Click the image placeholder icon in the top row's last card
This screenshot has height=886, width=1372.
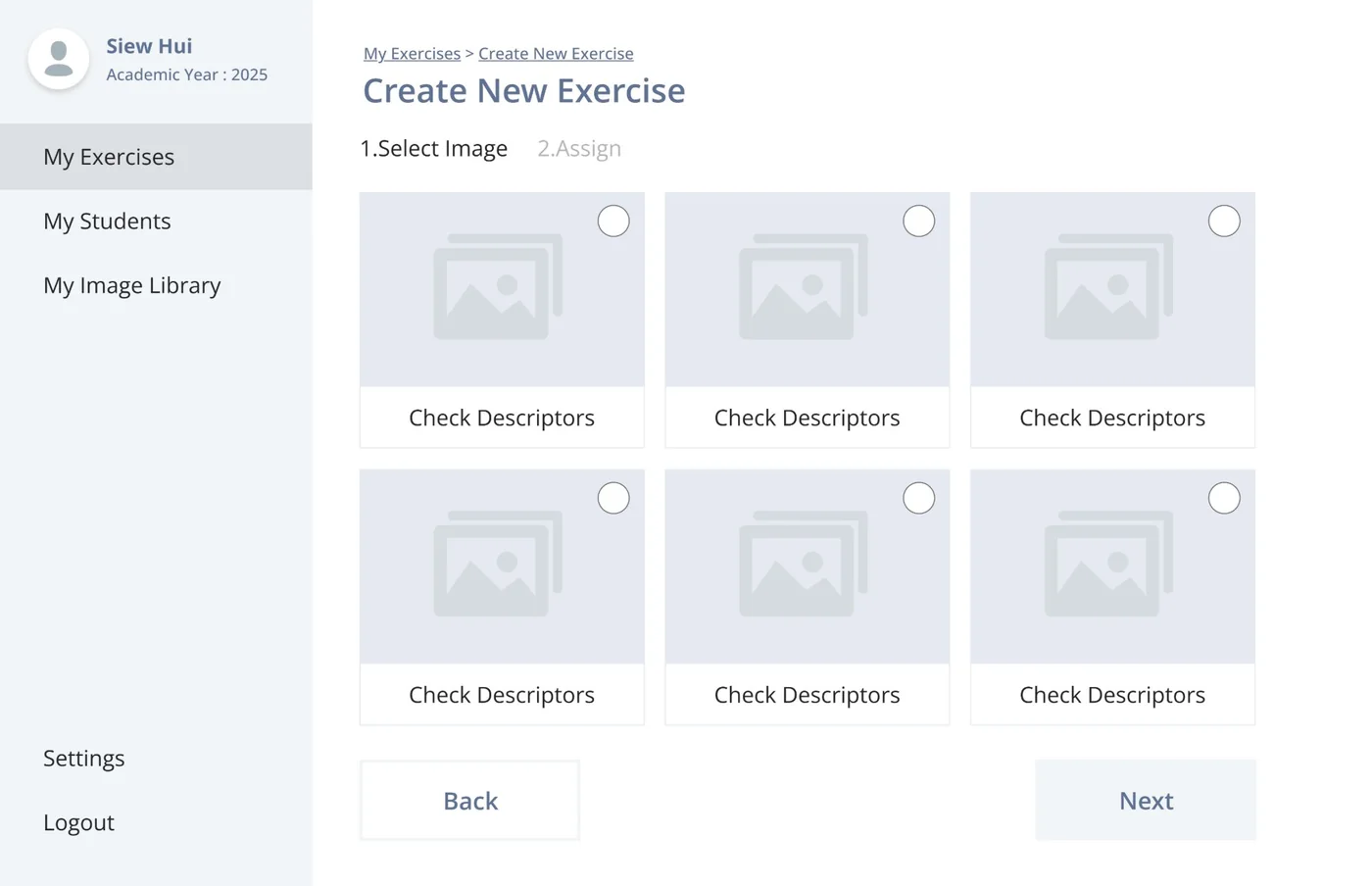1109,286
